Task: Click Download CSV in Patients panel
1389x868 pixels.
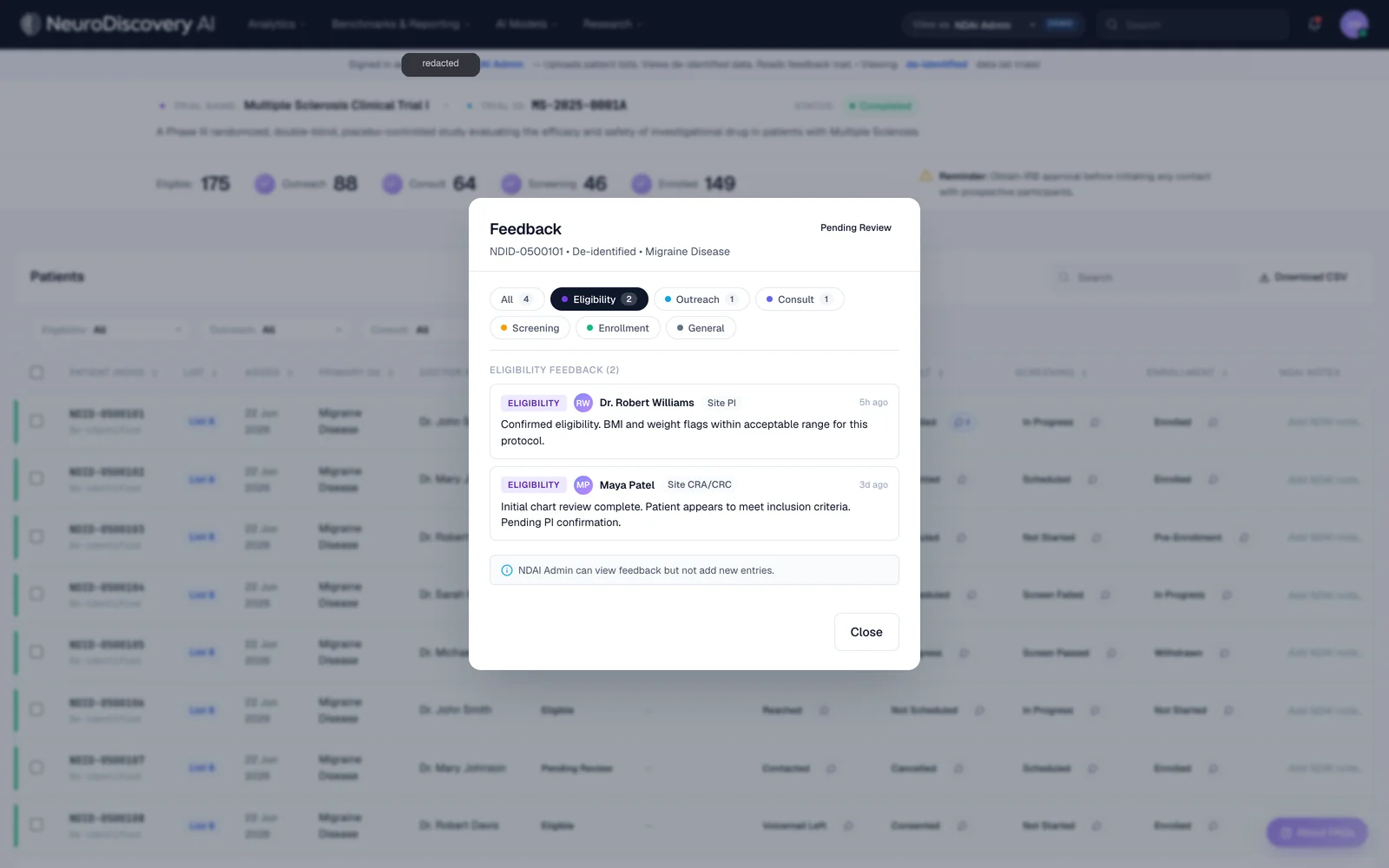Action: click(x=1303, y=277)
